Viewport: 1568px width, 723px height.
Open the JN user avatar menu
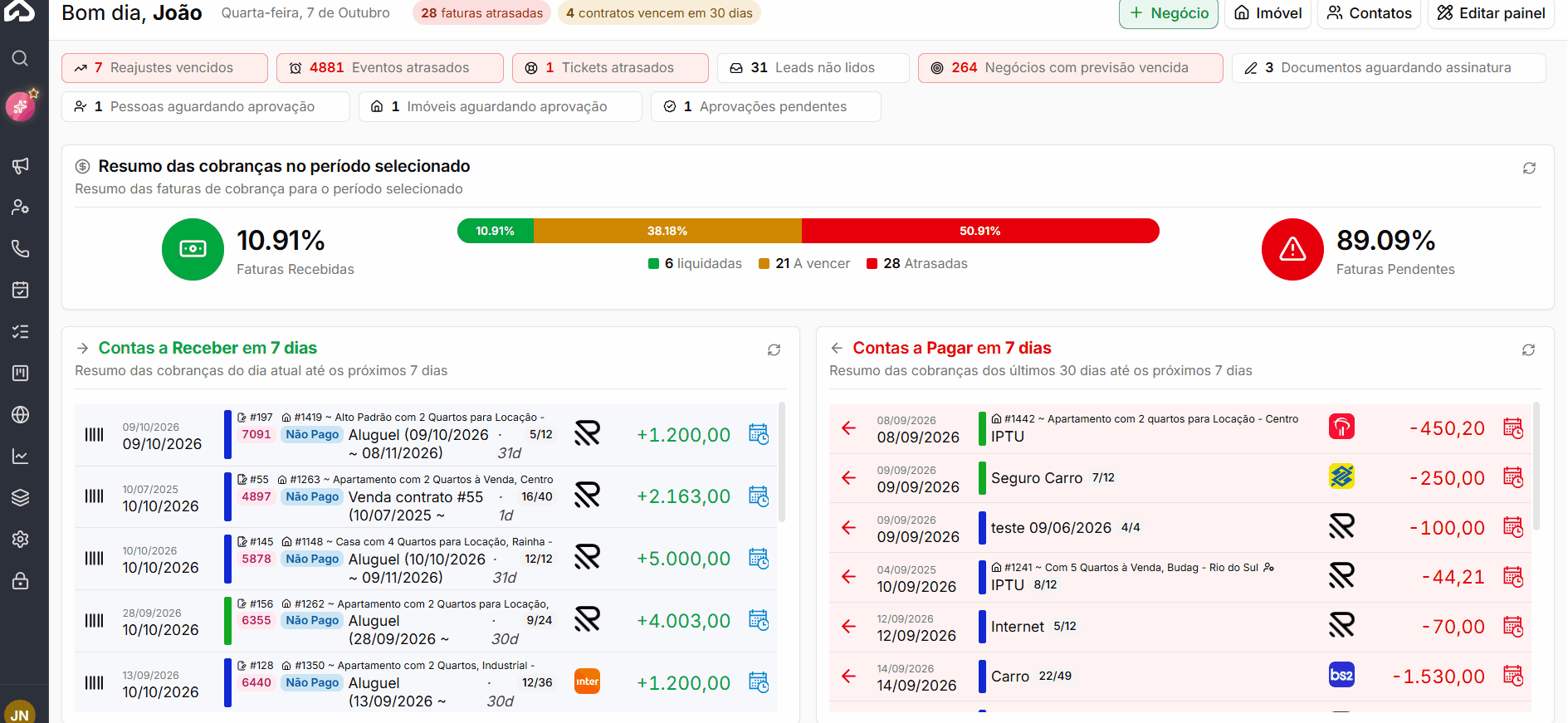click(20, 713)
